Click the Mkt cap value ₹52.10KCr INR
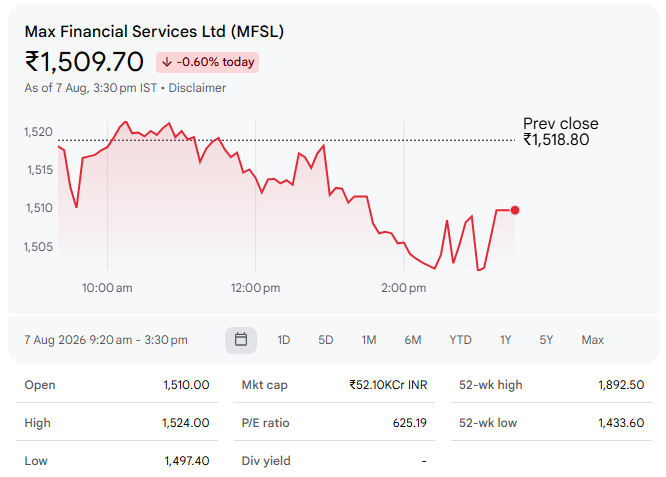The width and height of the screenshot is (666, 477). coord(388,385)
